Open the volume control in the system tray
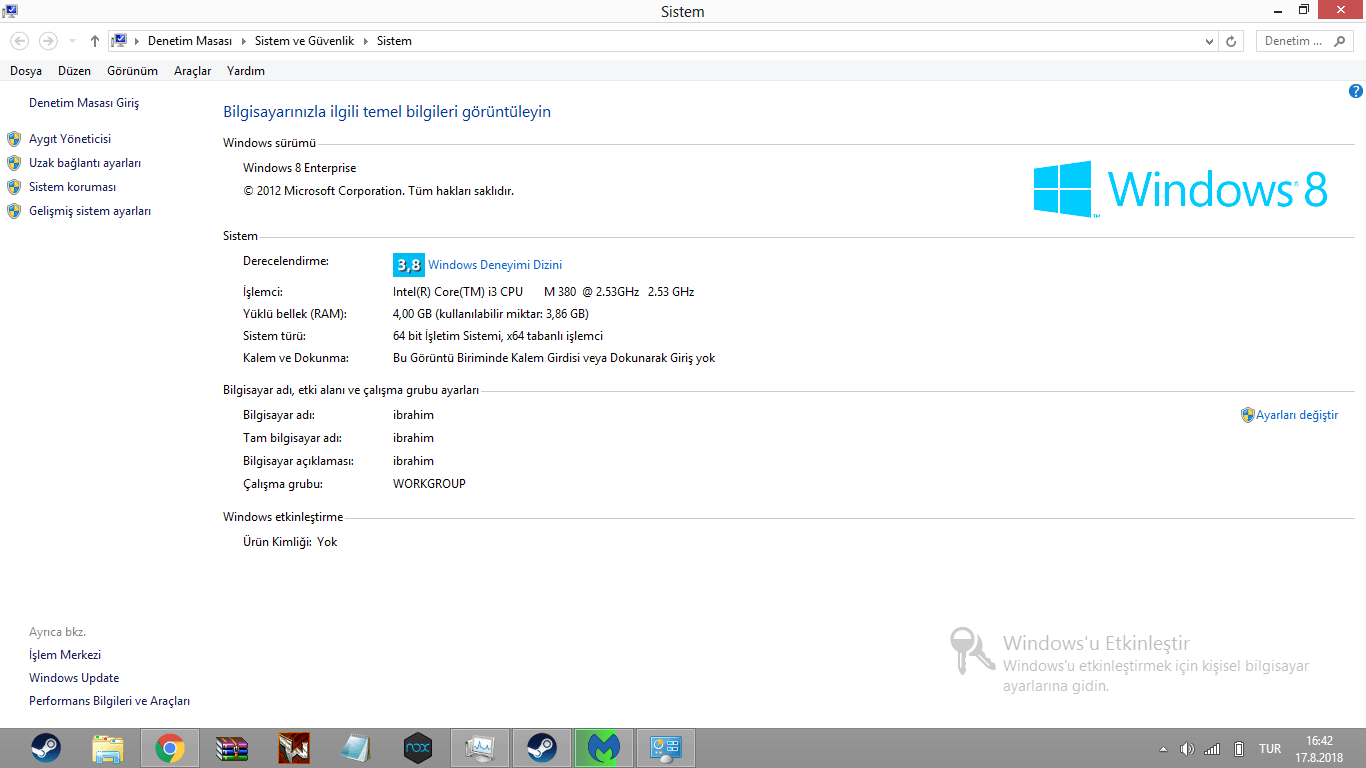The width and height of the screenshot is (1366, 768). coord(1187,749)
